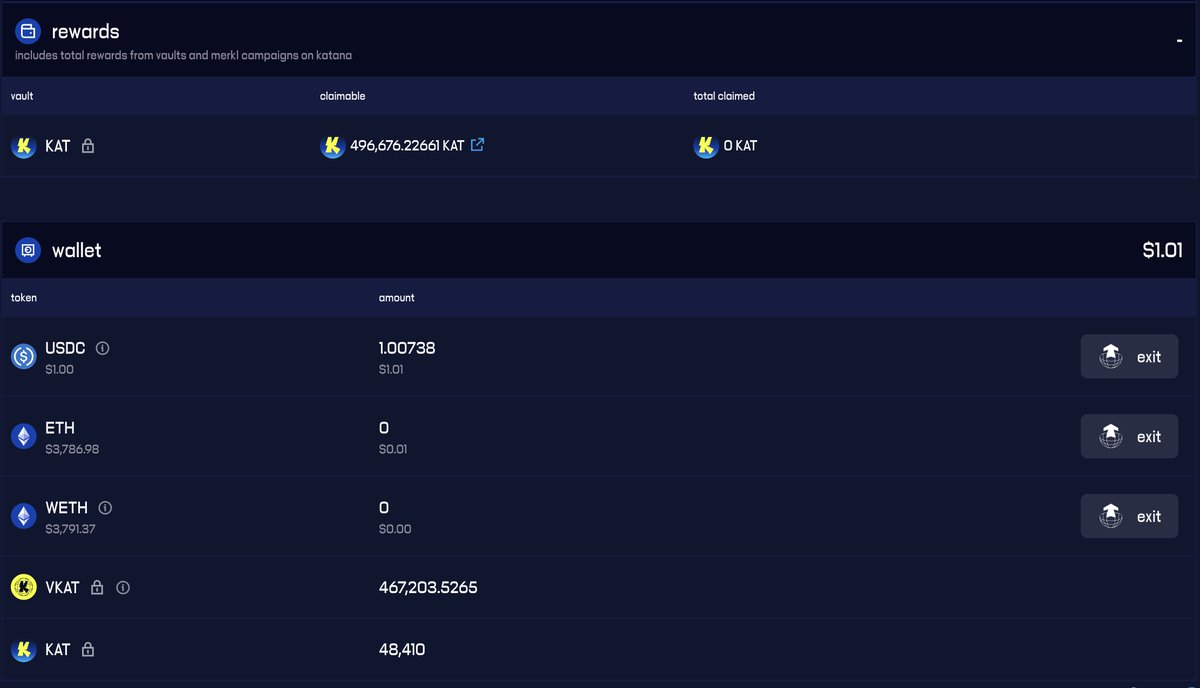
Task: Click WETH price $3,791.37
Action: [70, 529]
